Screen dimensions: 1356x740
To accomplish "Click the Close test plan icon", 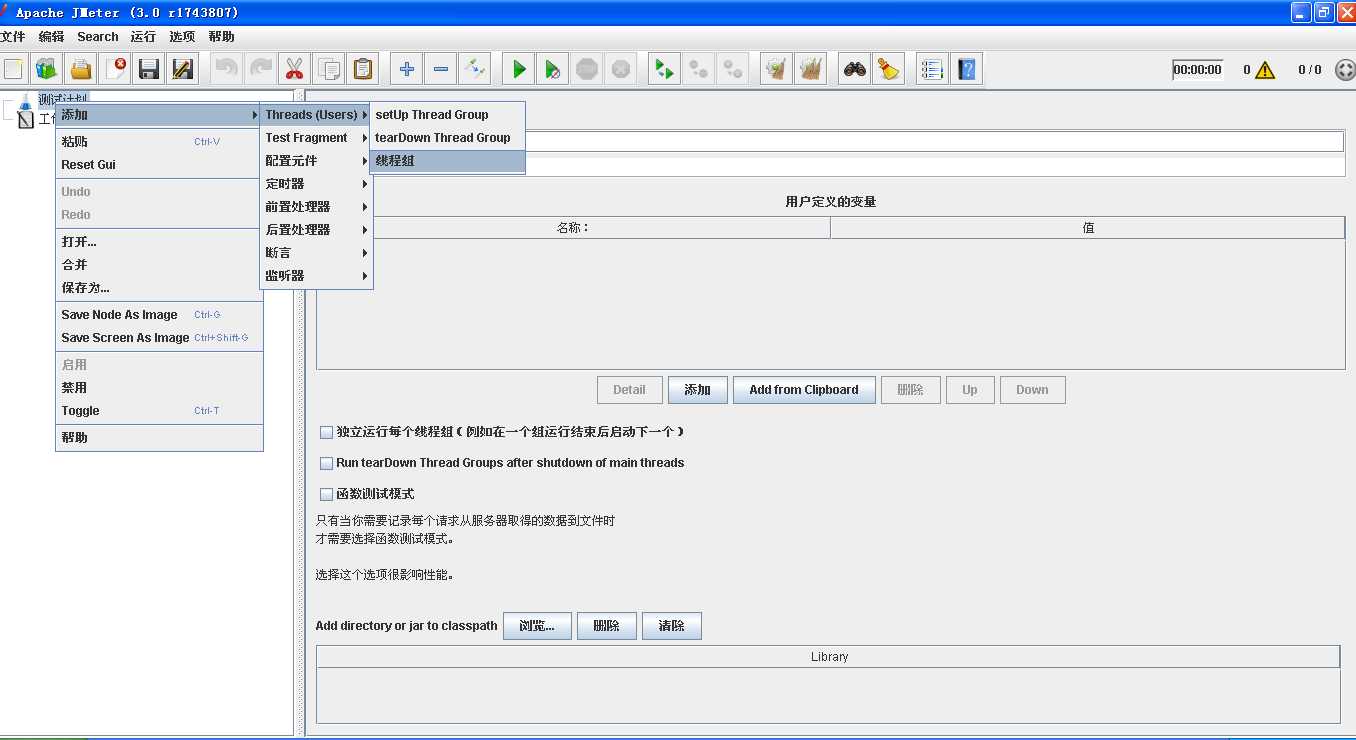I will click(x=115, y=69).
